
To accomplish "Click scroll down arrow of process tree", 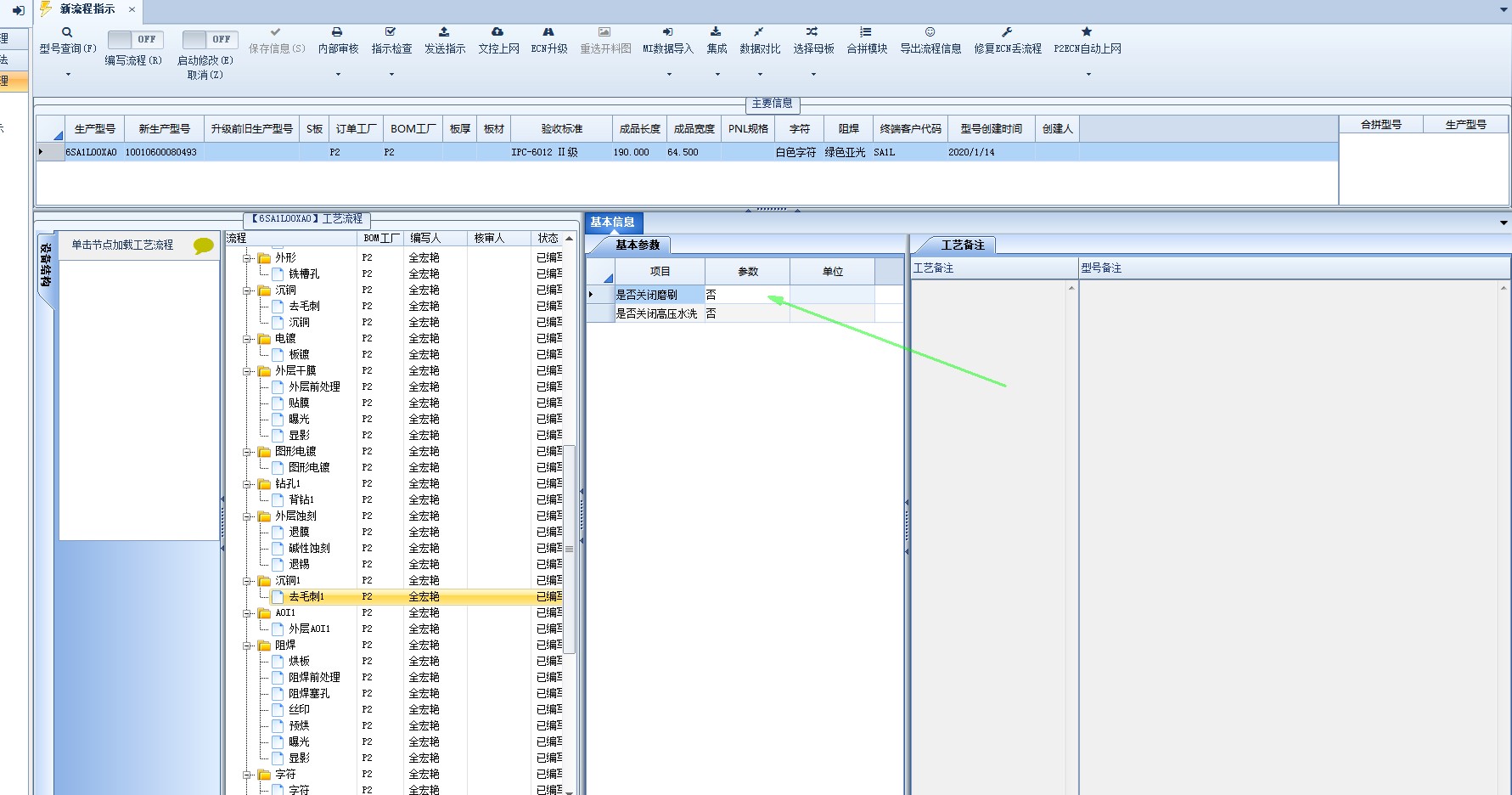I will (x=570, y=791).
